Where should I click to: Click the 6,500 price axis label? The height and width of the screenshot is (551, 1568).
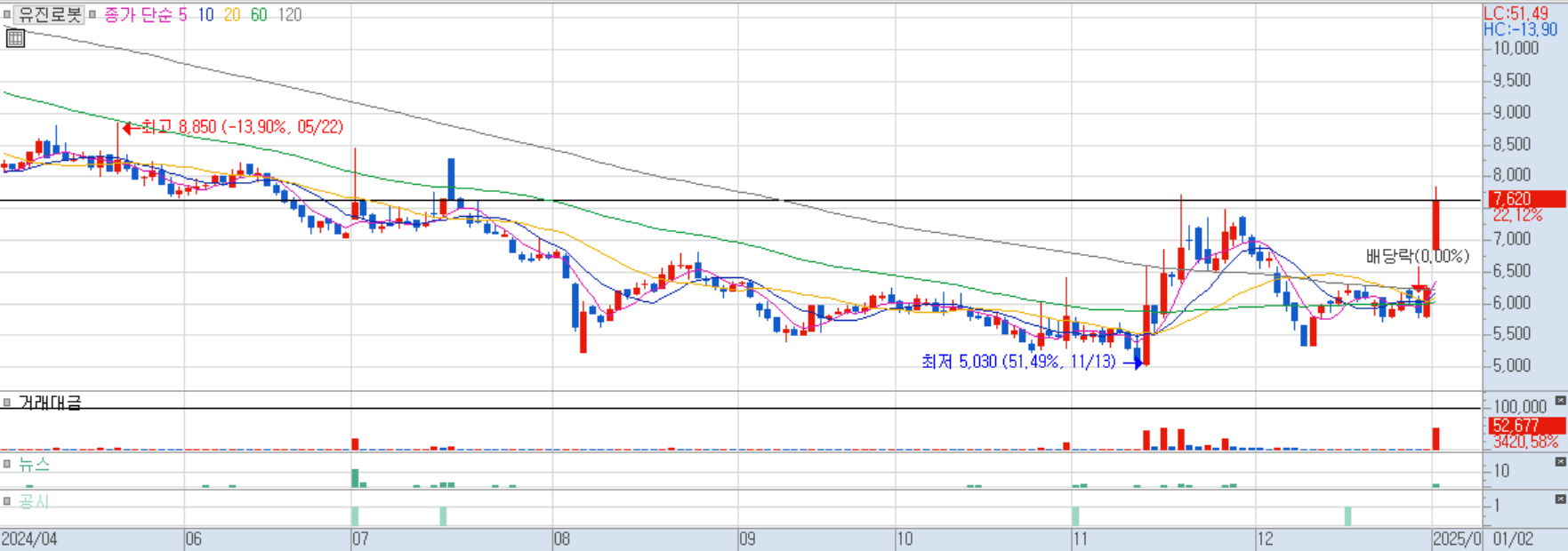coord(1512,271)
